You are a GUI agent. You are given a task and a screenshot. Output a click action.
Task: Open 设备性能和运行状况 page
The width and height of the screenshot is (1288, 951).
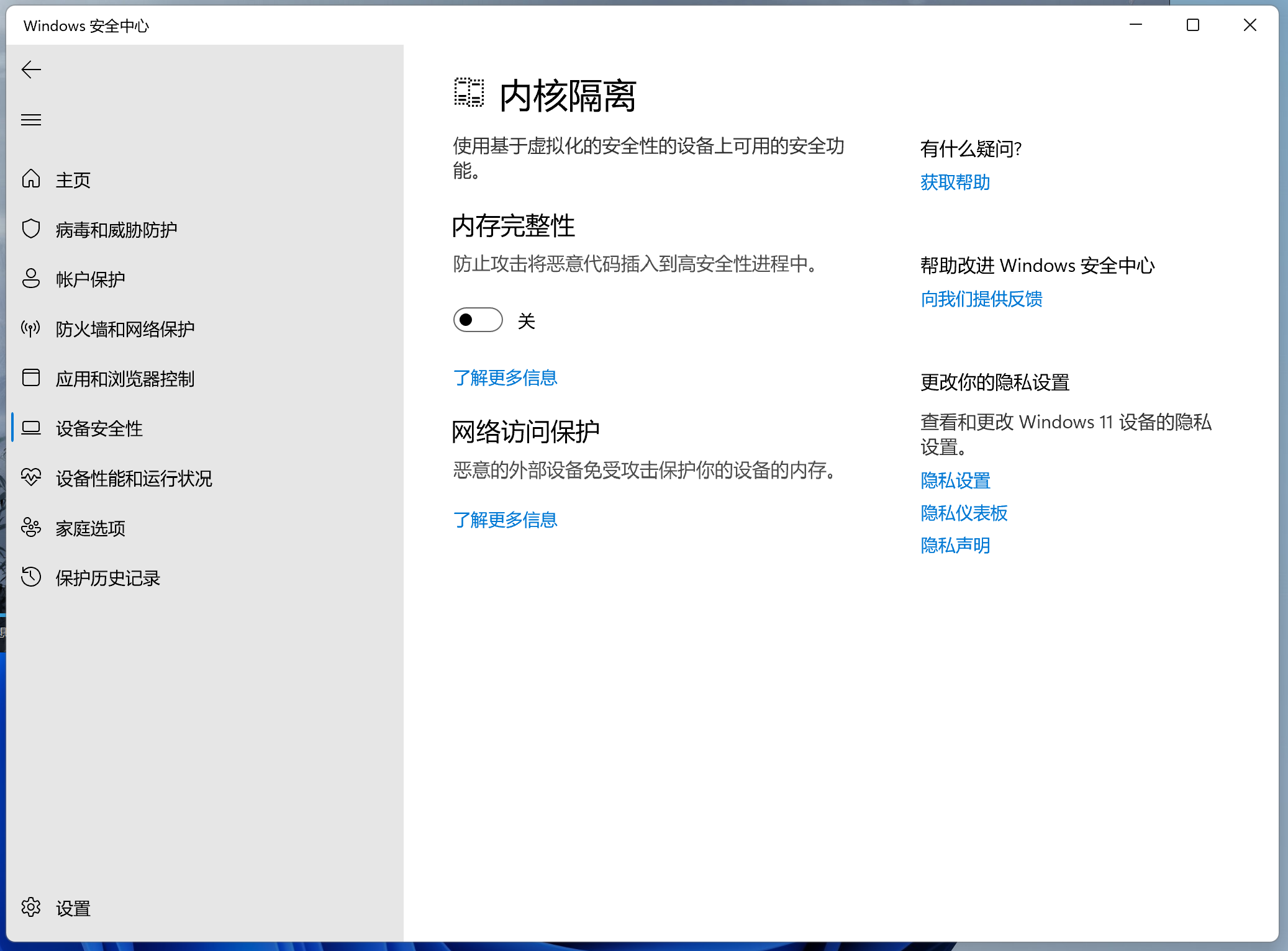click(x=205, y=477)
